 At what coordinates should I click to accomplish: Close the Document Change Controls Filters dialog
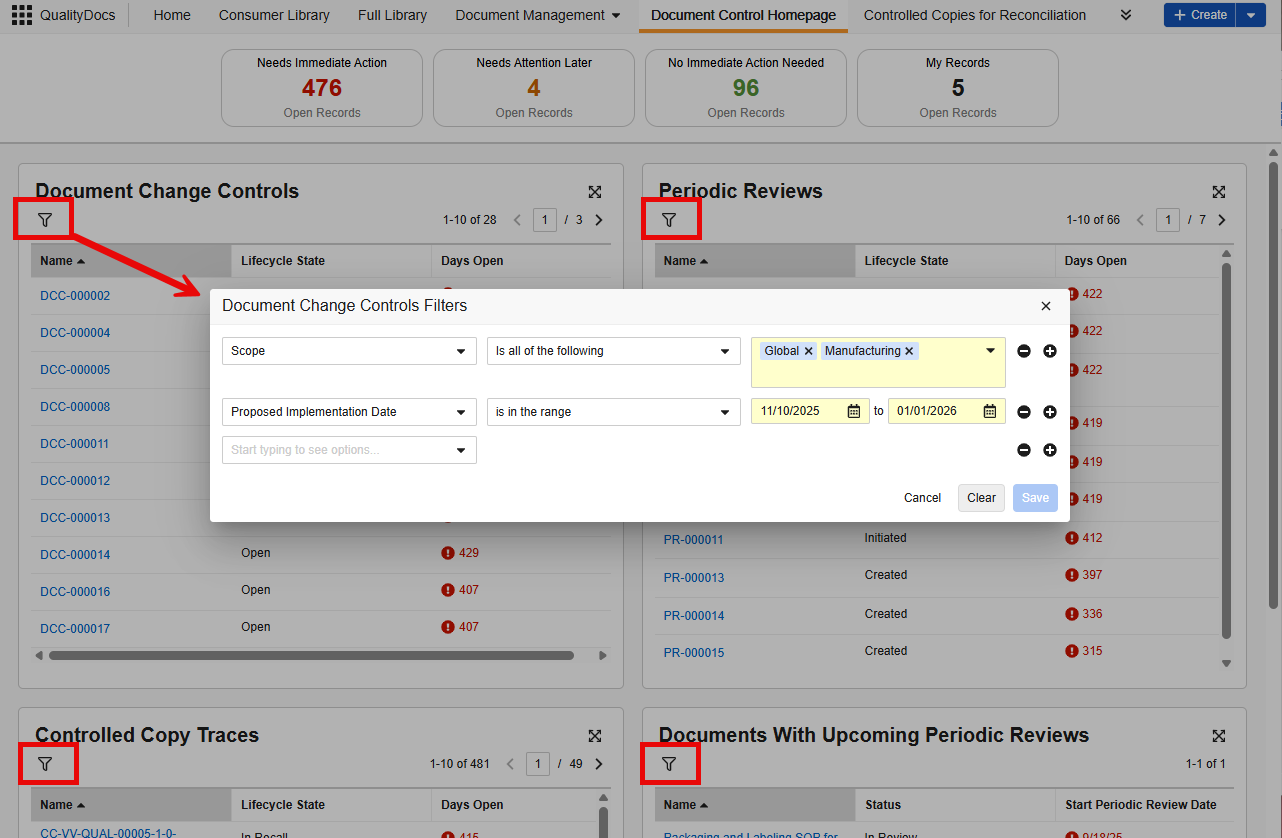pos(1046,306)
